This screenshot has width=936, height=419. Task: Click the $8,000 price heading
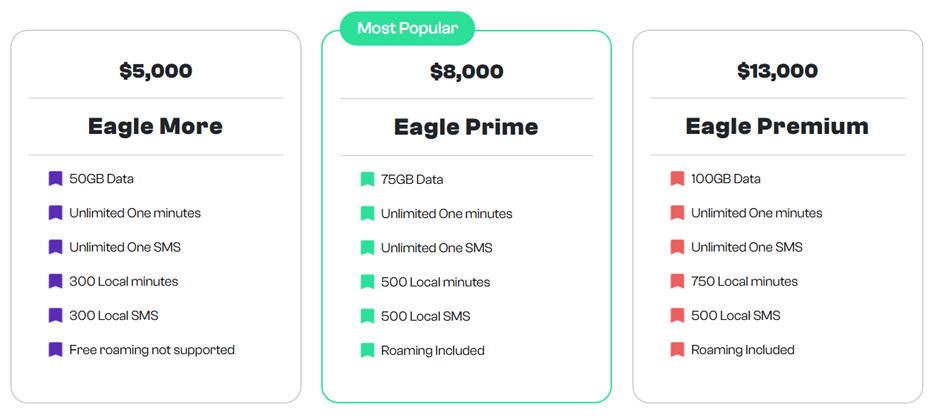coord(466,72)
